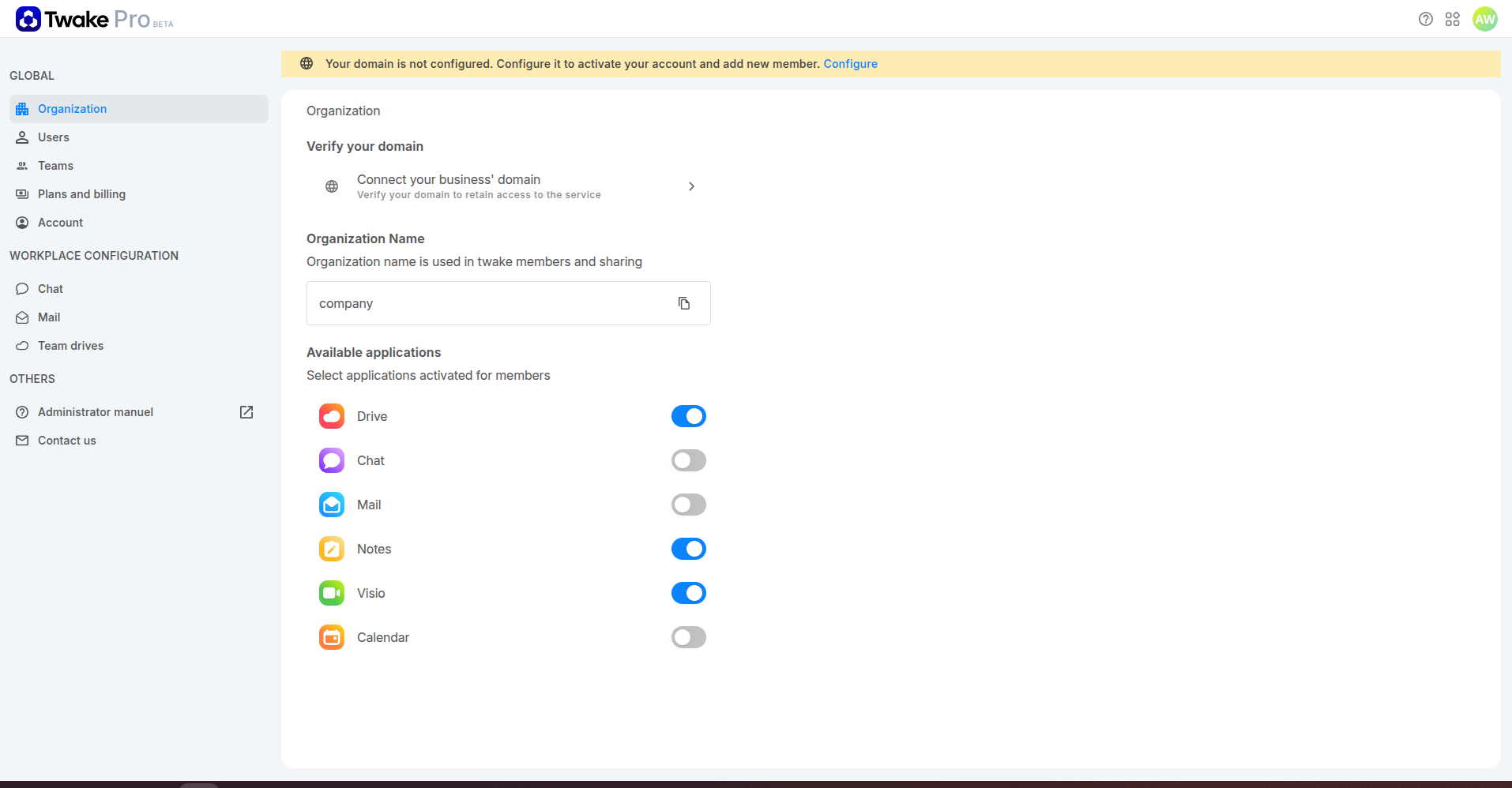Click the Teams group icon in sidebar
Screen dimensions: 1512x788
tap(22, 166)
